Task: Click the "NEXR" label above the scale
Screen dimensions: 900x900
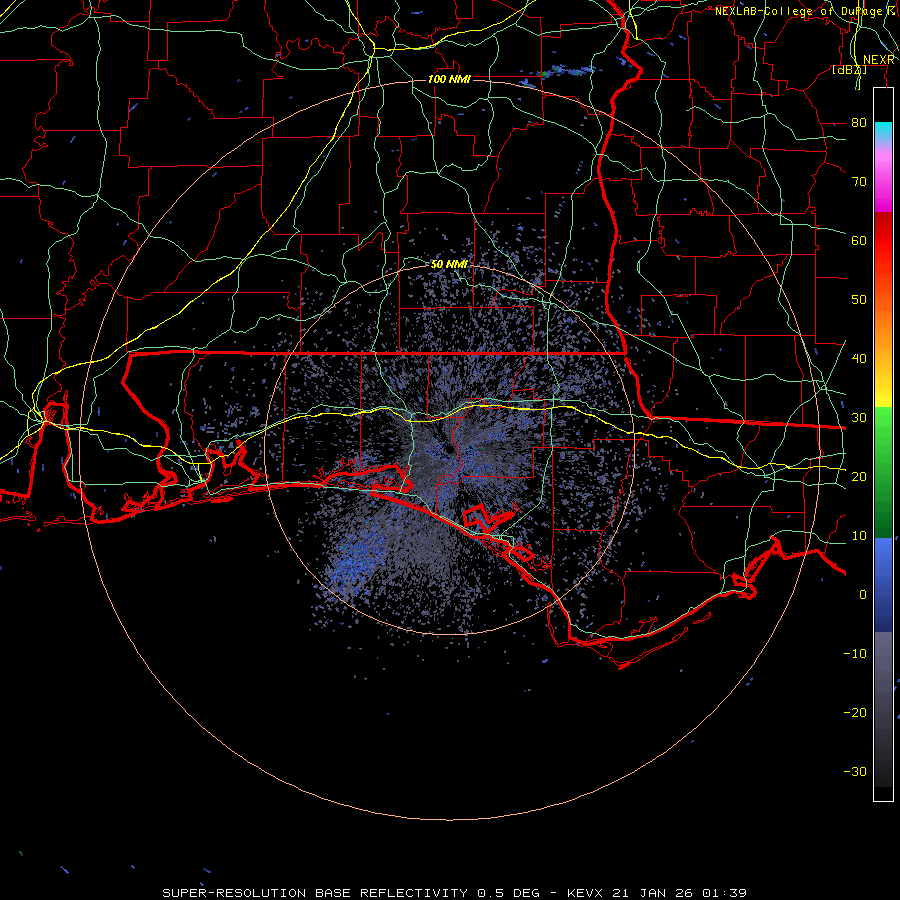Action: point(879,60)
